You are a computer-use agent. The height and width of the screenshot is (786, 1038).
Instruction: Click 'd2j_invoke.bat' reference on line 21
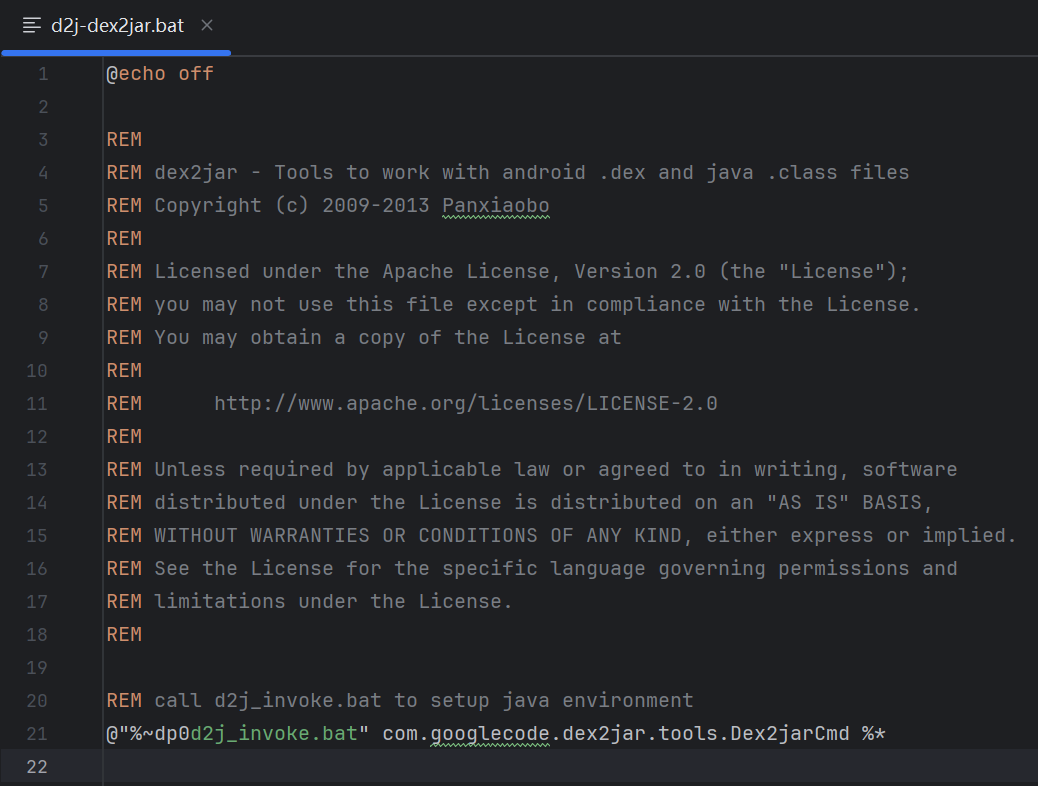click(x=274, y=734)
